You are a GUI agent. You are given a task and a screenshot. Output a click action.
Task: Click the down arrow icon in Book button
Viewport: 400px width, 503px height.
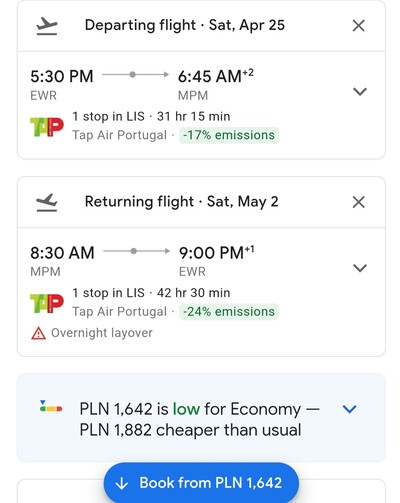(122, 483)
